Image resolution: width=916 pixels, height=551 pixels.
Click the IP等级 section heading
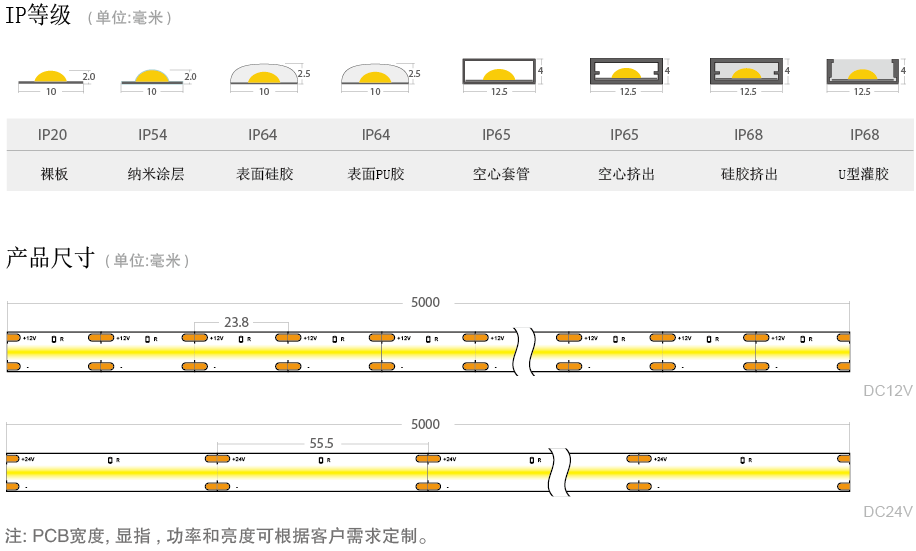coord(39,16)
